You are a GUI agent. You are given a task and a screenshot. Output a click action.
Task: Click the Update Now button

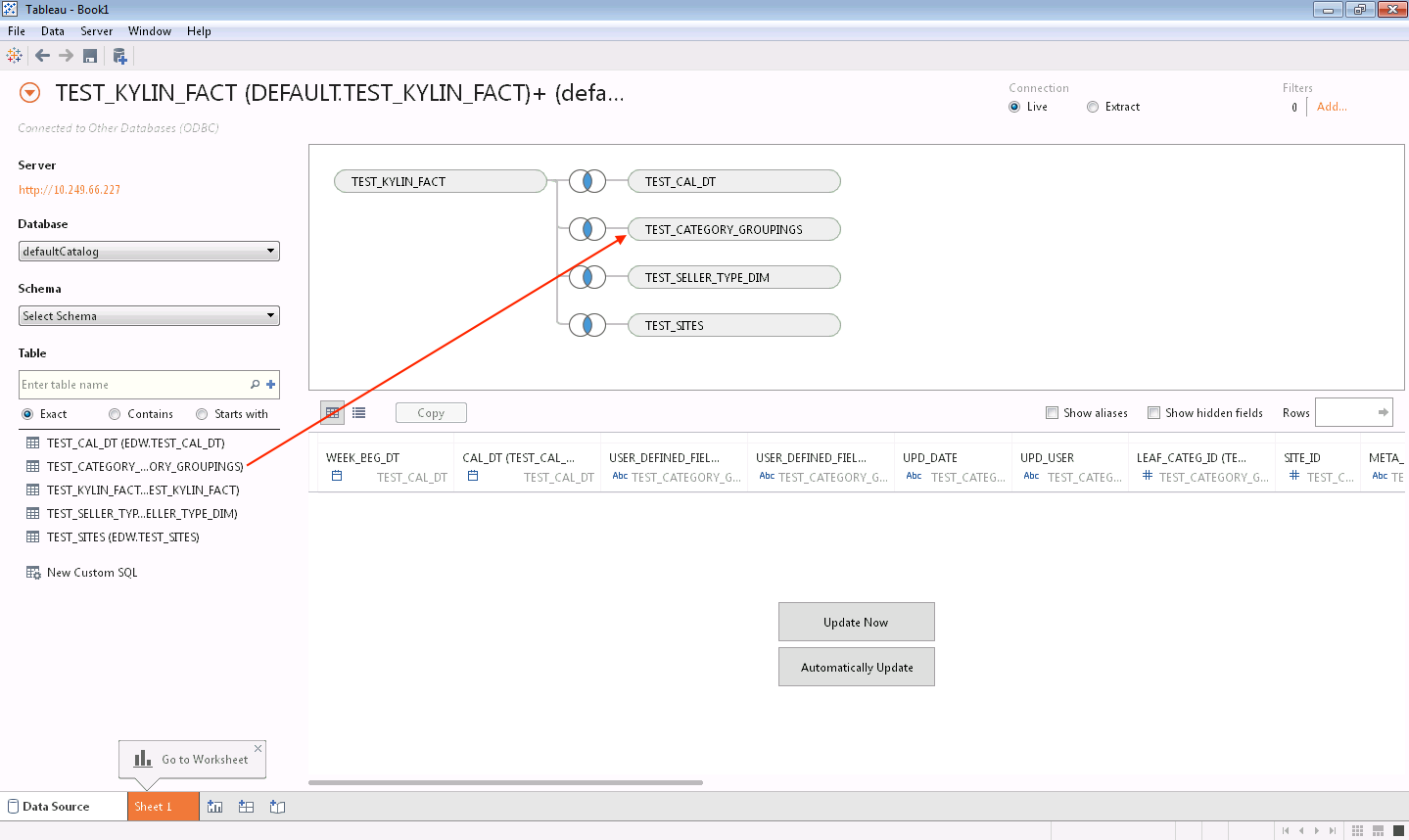tap(856, 622)
